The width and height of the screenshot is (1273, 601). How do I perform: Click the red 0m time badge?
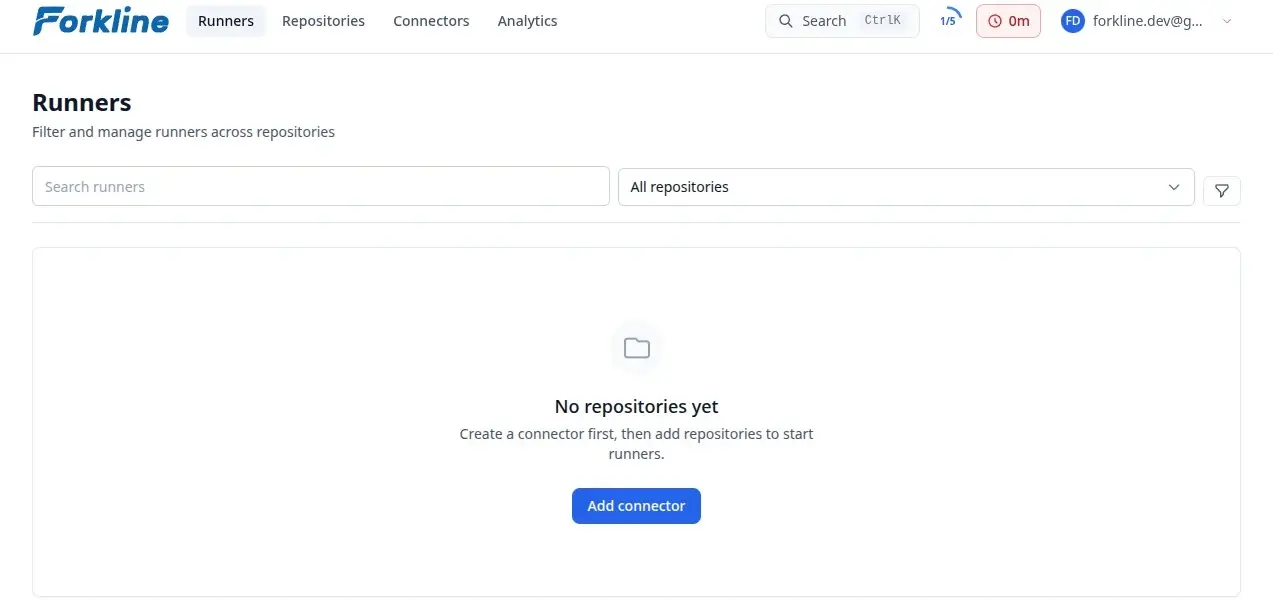pyautogui.click(x=1008, y=21)
